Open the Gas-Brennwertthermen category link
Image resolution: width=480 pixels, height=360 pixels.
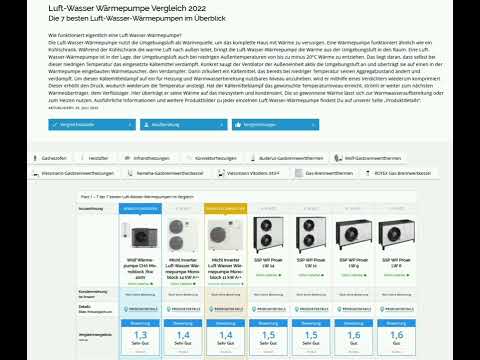329,173
